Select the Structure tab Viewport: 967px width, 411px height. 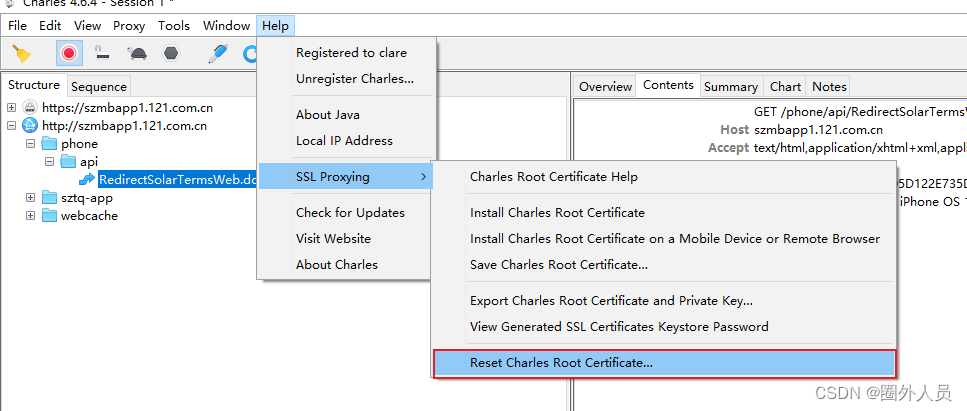[x=34, y=85]
